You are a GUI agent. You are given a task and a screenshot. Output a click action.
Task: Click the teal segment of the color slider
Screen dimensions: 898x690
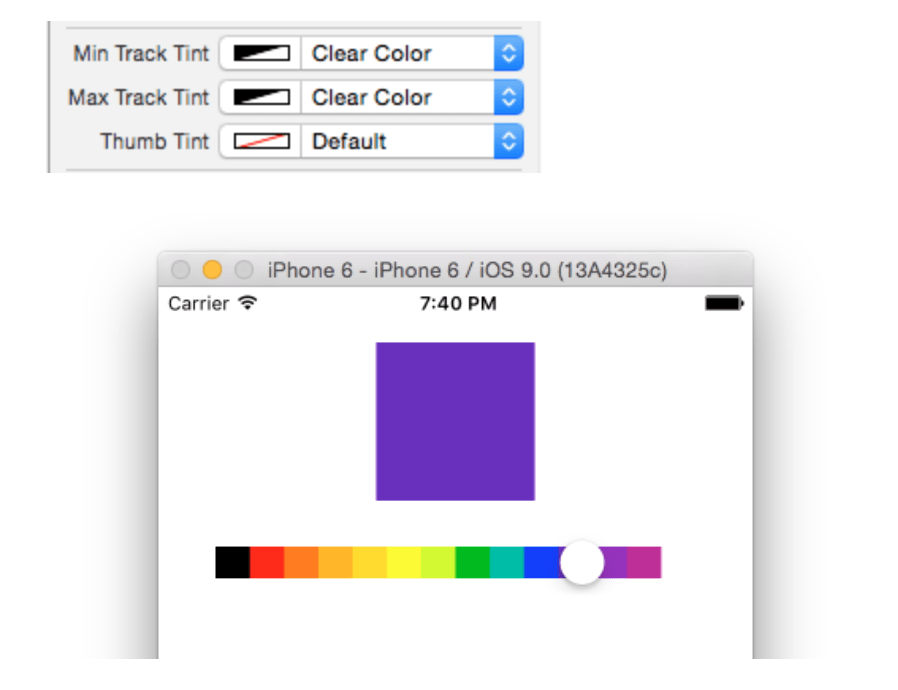tap(507, 562)
